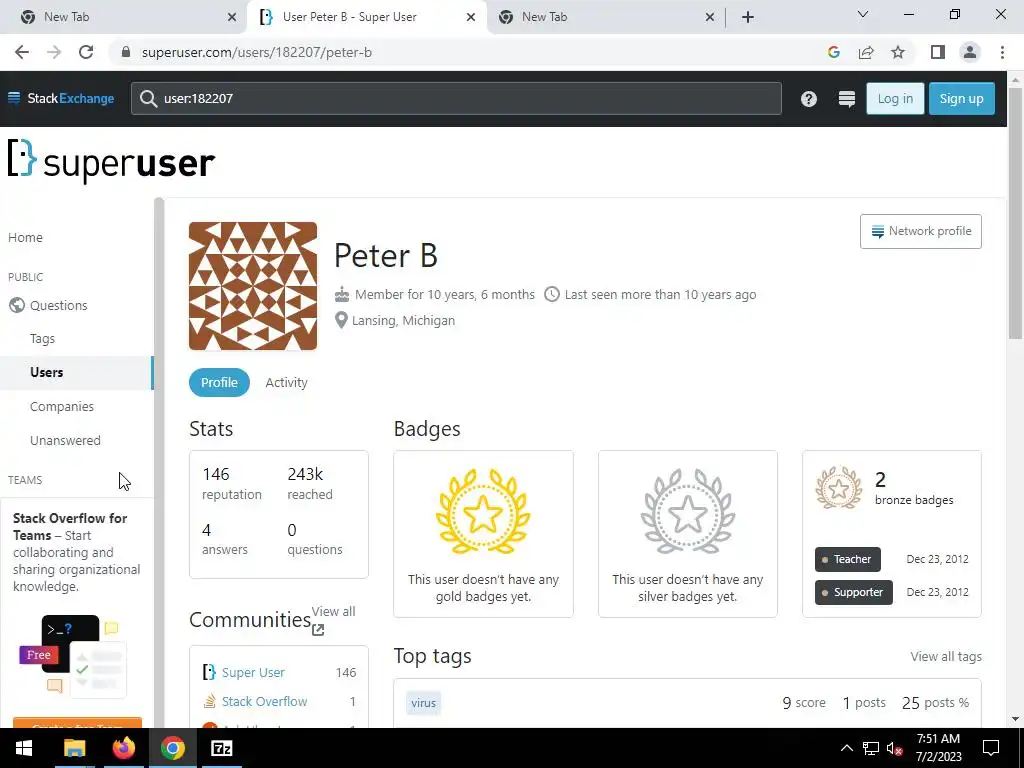Close the User Peter B tab

[471, 17]
